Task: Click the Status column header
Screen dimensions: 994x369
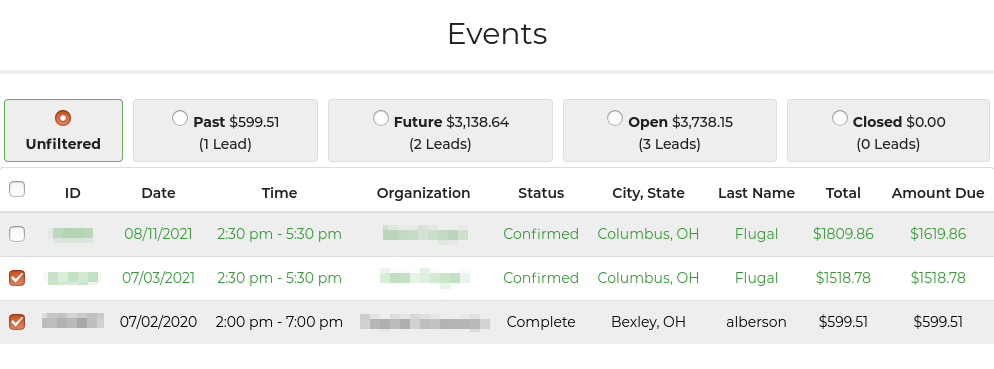Action: [541, 193]
